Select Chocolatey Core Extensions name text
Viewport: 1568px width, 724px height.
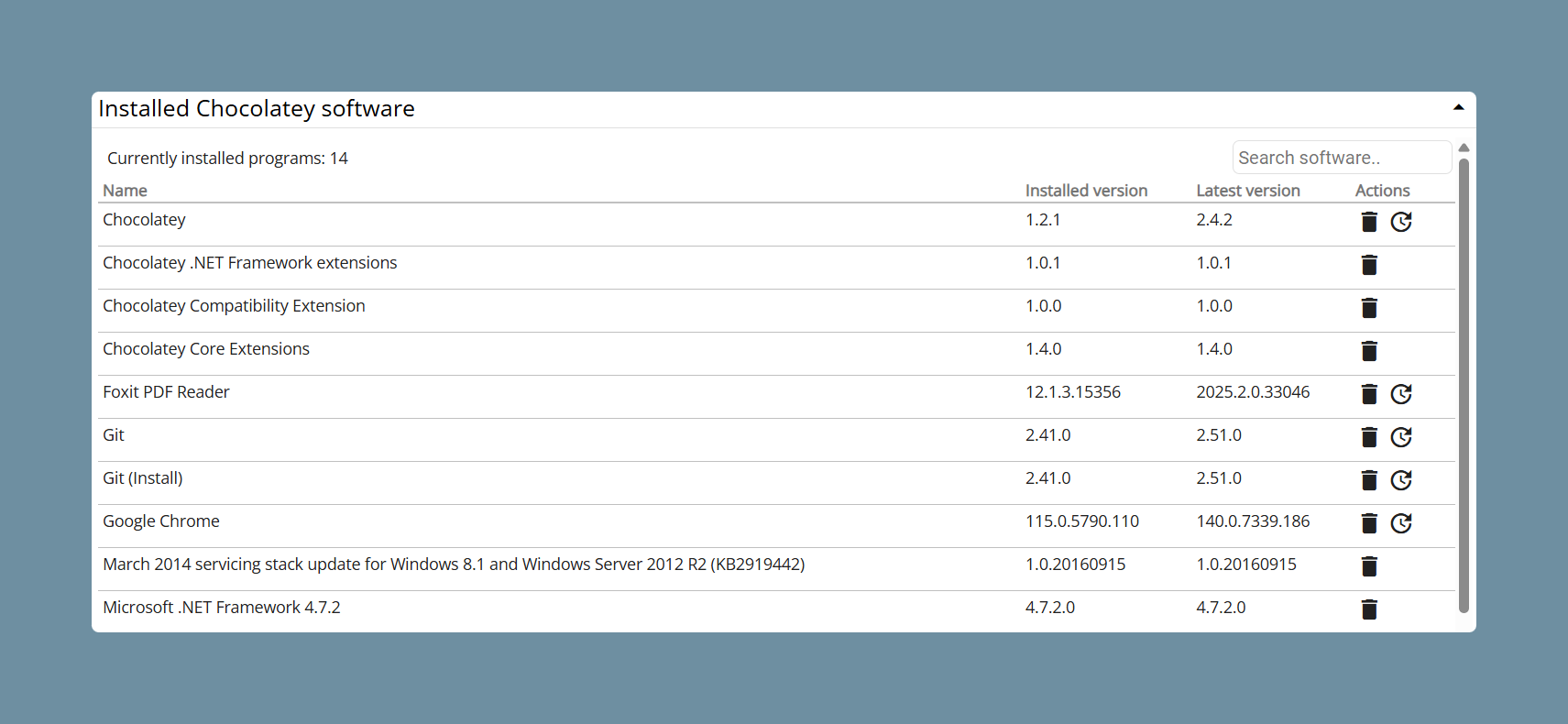point(206,349)
